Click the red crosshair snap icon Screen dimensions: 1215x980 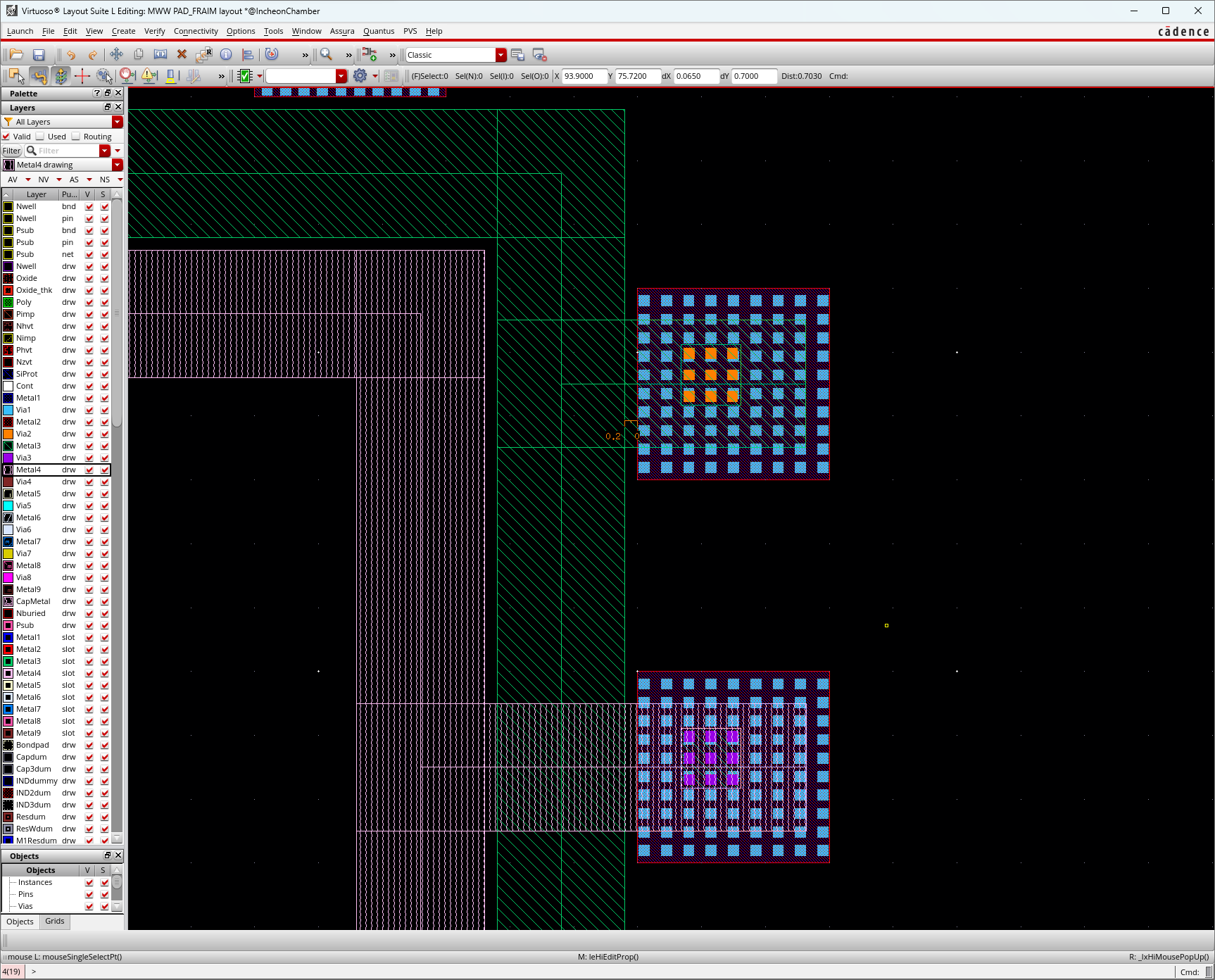pos(82,76)
